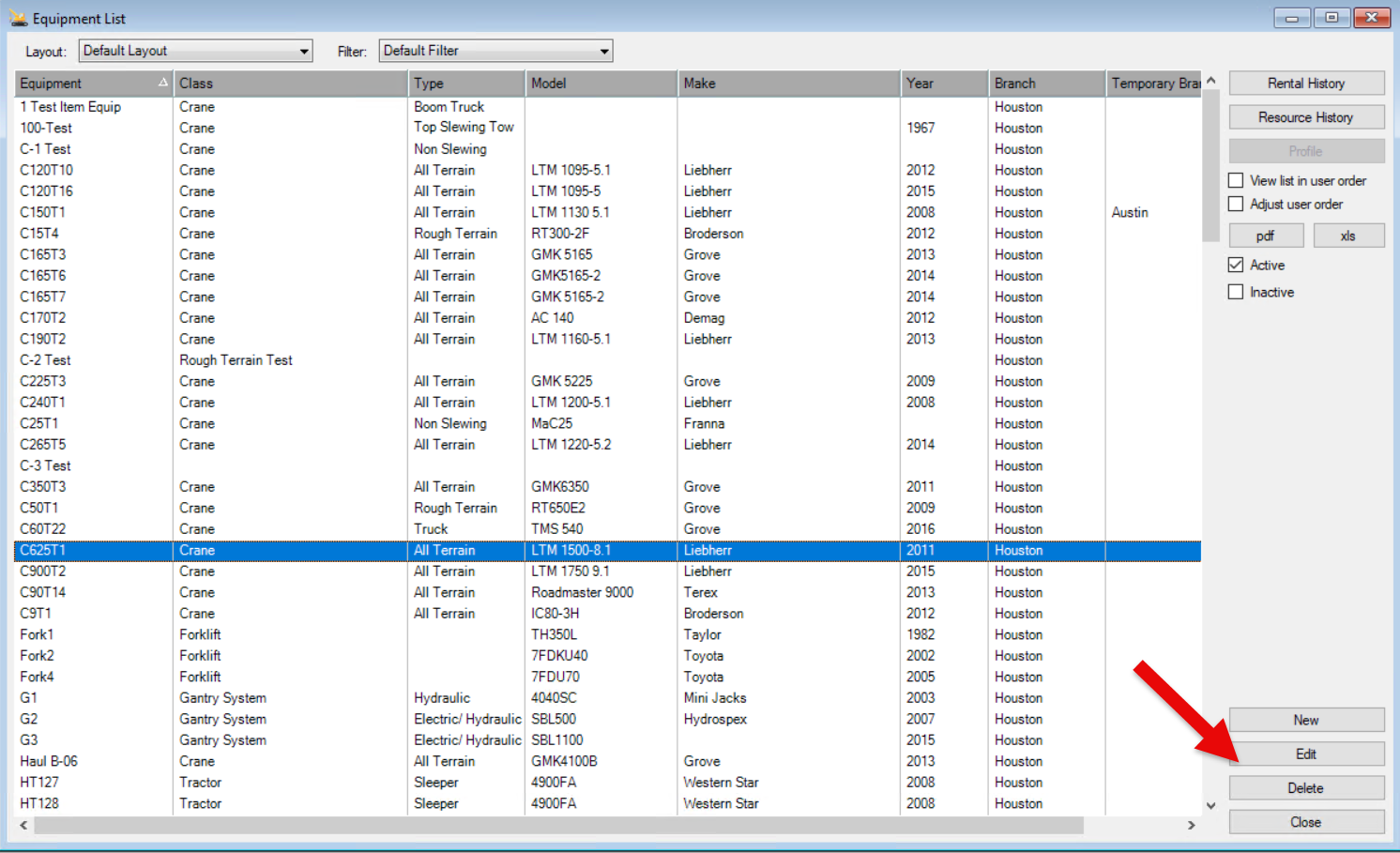Export list with the pdf button
The width and height of the screenshot is (1400, 853).
click(x=1265, y=236)
